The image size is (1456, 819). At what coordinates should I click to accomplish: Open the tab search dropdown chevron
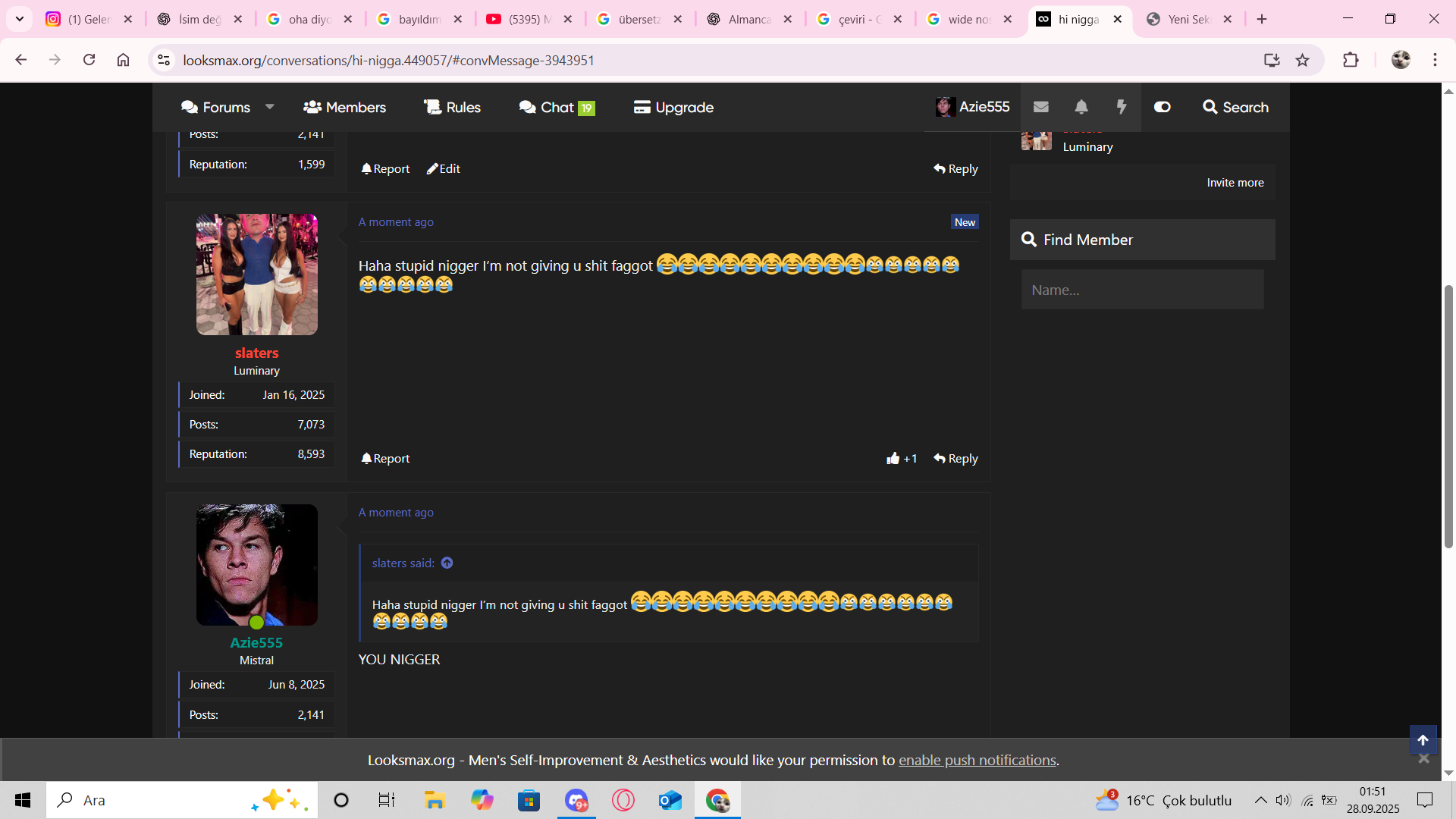click(20, 19)
